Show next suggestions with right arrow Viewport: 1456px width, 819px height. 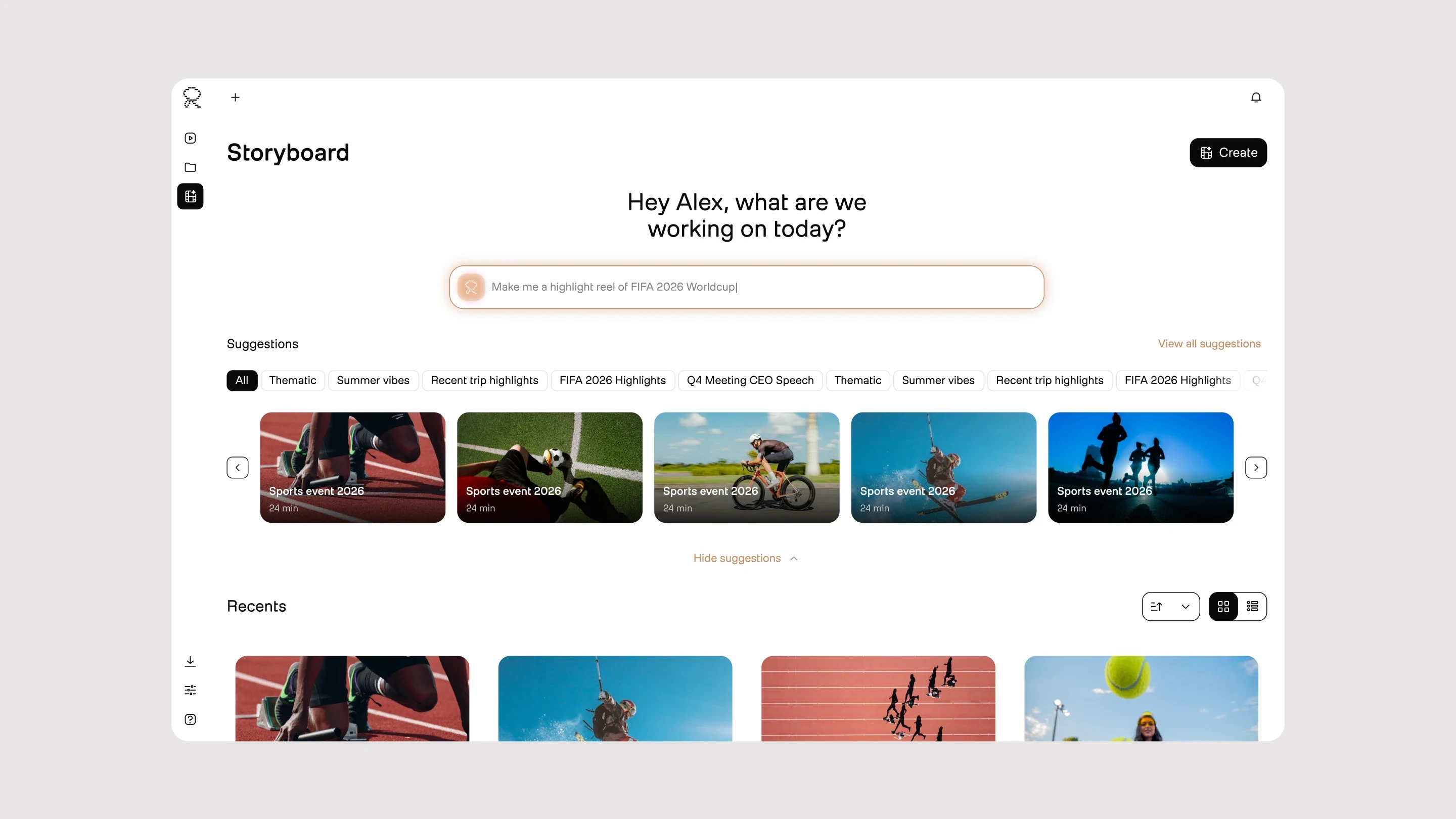1256,468
